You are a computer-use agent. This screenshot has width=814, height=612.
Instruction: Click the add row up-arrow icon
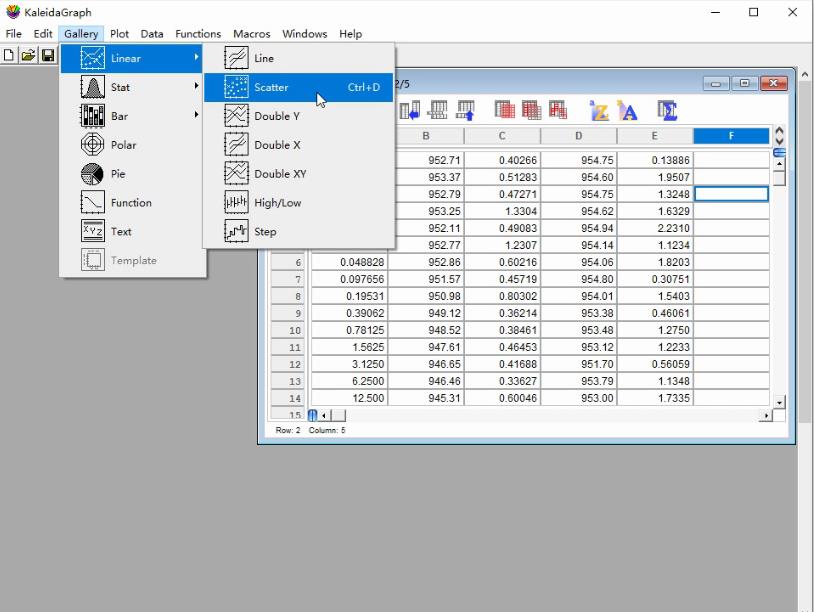(x=465, y=110)
